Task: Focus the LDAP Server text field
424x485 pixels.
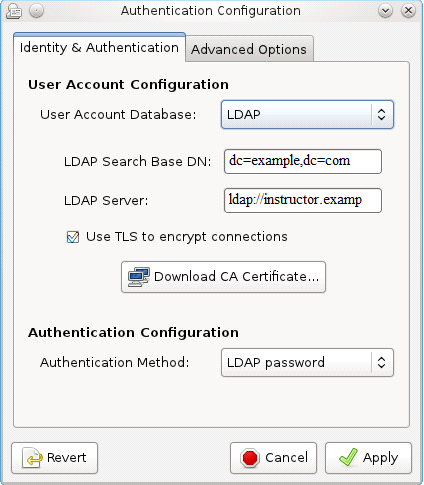Action: pos(303,200)
